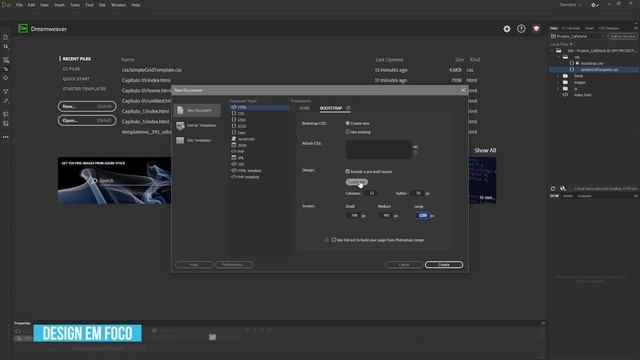Open the Site menu
Screen dimensions: 640x360
point(102,5)
